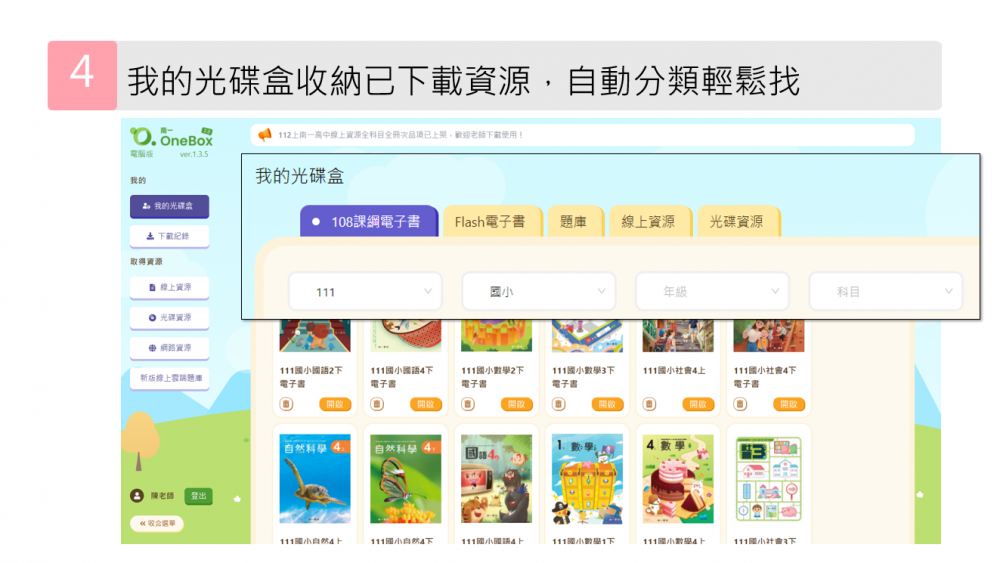This screenshot has height=563, width=1000.
Task: Collapse the sidebar with 收合選單
Action: pyautogui.click(x=157, y=523)
